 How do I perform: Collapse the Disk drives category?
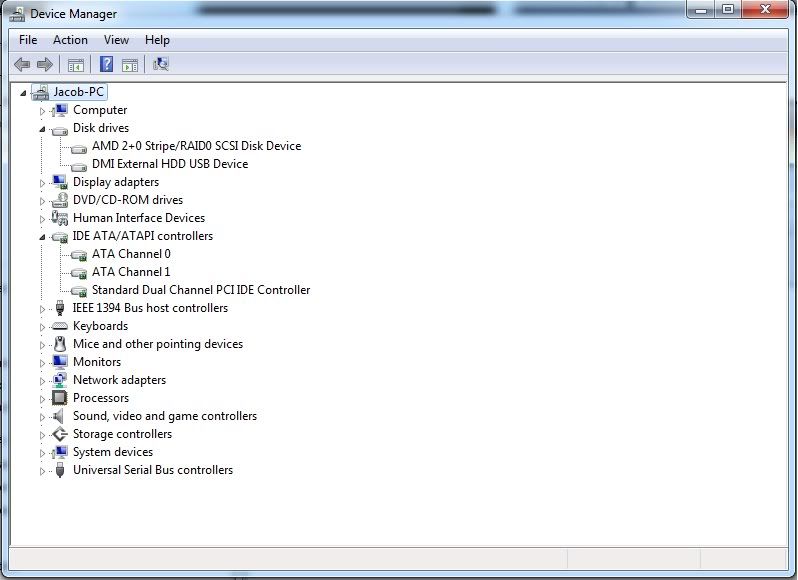42,129
